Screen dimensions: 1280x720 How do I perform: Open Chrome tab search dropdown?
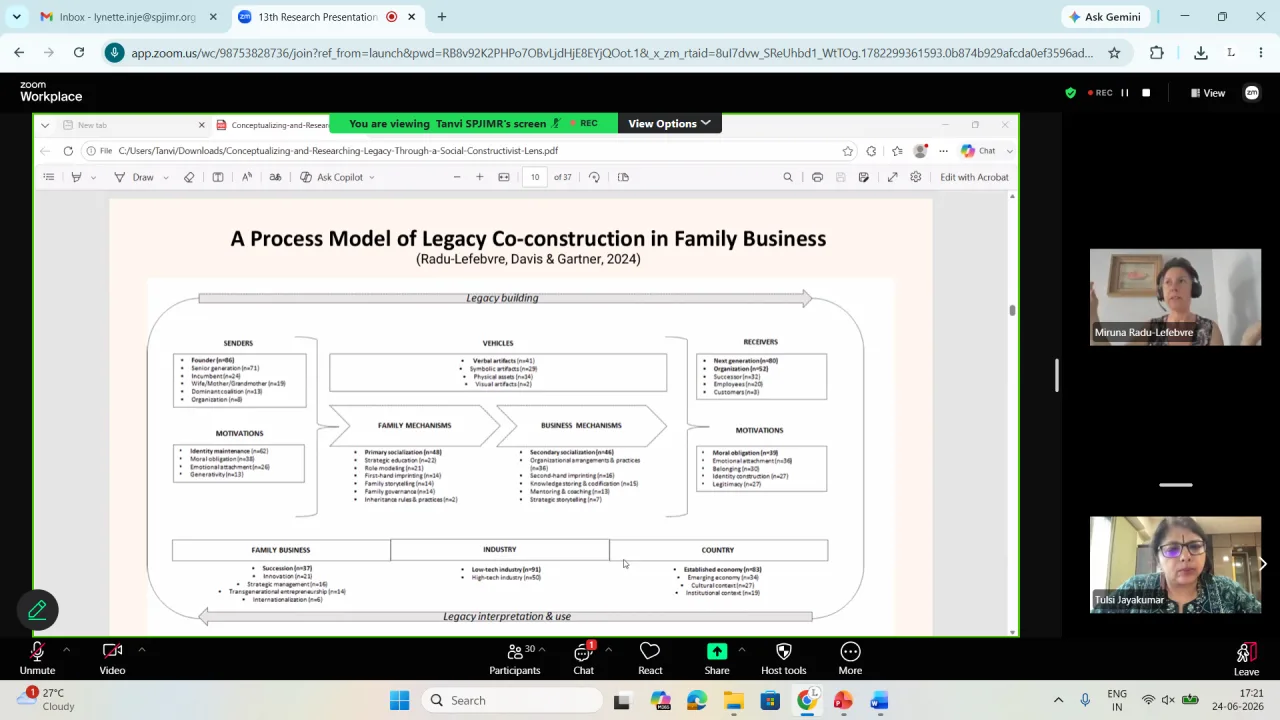16,17
